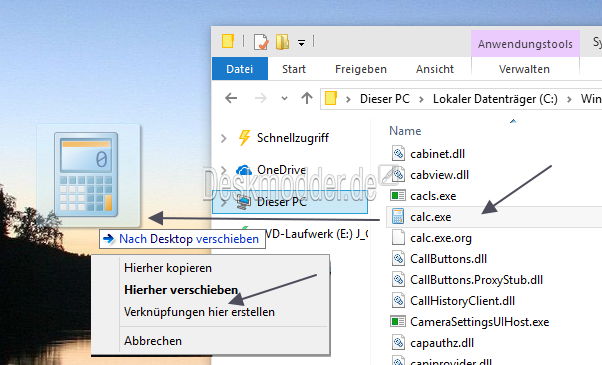Select the DVD-Laufwerk (E:) entry

[x=316, y=234]
